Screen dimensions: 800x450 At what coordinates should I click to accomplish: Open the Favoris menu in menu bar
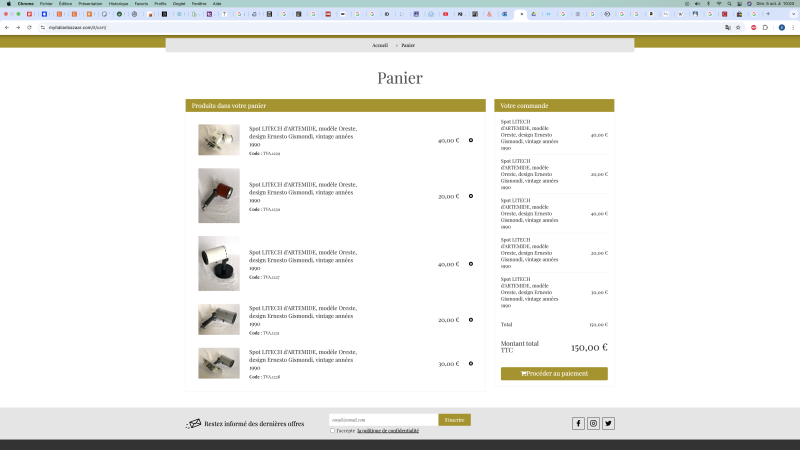point(141,4)
